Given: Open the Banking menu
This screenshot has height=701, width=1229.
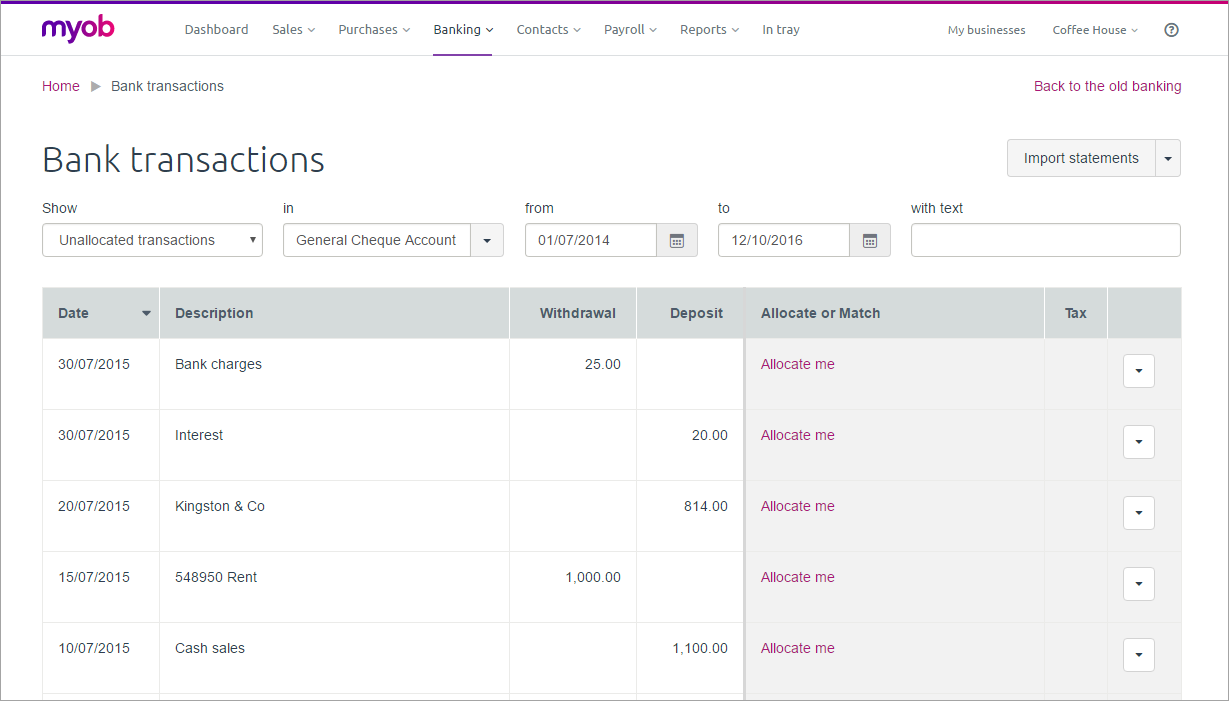Looking at the screenshot, I should tap(463, 30).
